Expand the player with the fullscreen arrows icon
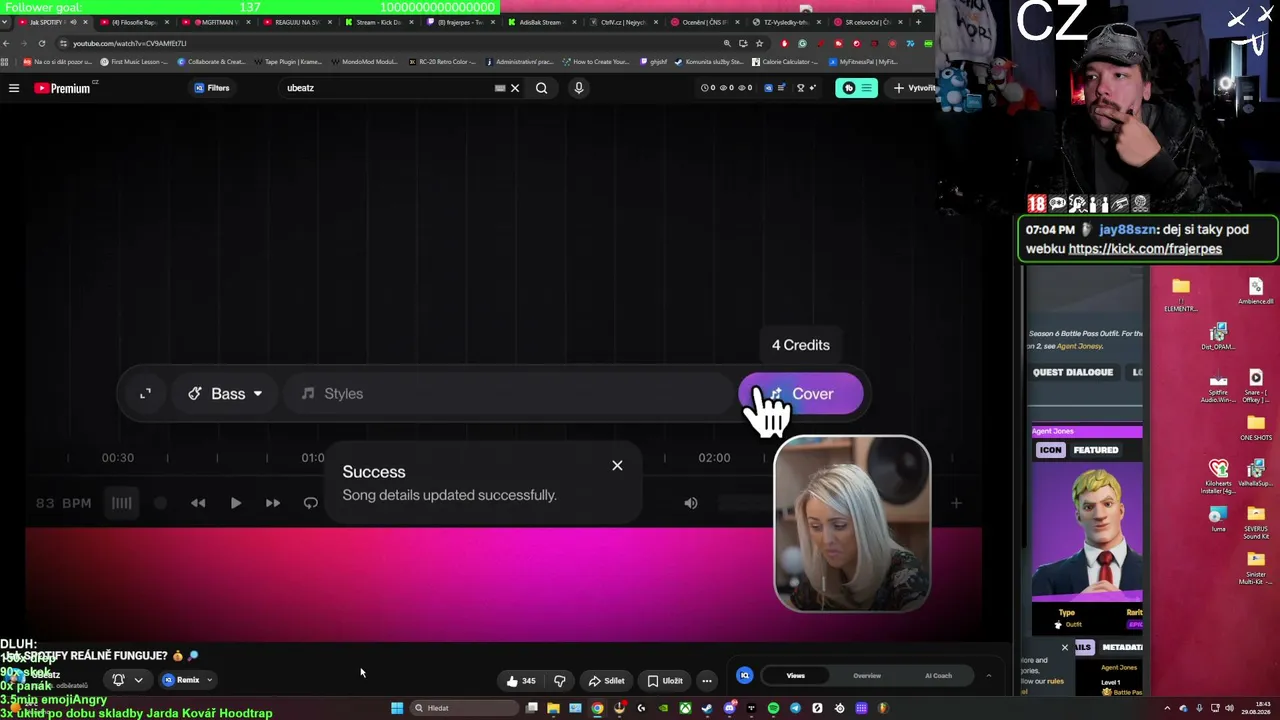The height and width of the screenshot is (720, 1280). (x=145, y=394)
